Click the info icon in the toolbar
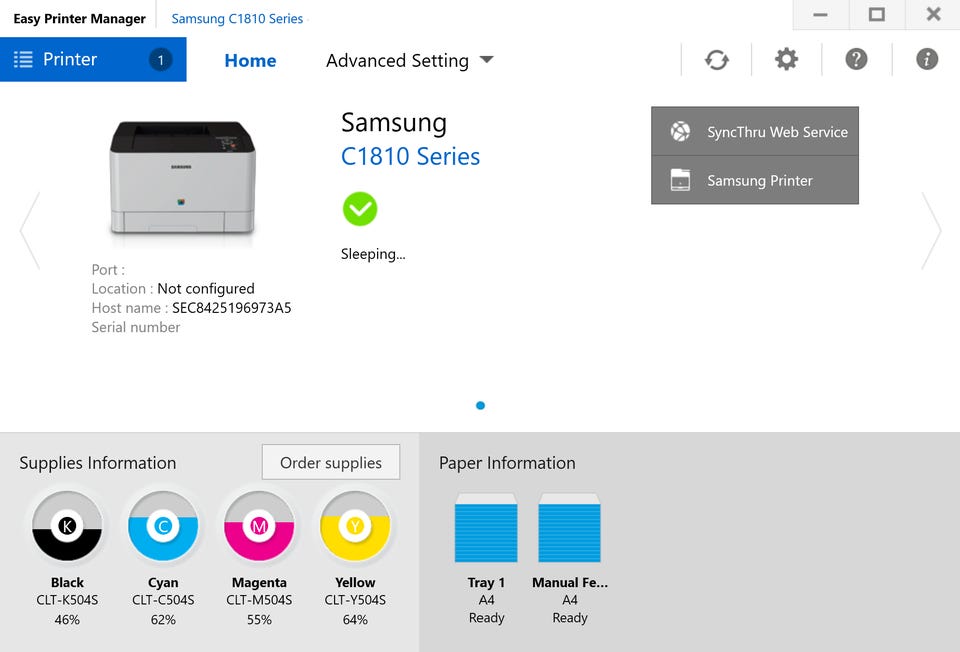This screenshot has width=960, height=652. [927, 60]
